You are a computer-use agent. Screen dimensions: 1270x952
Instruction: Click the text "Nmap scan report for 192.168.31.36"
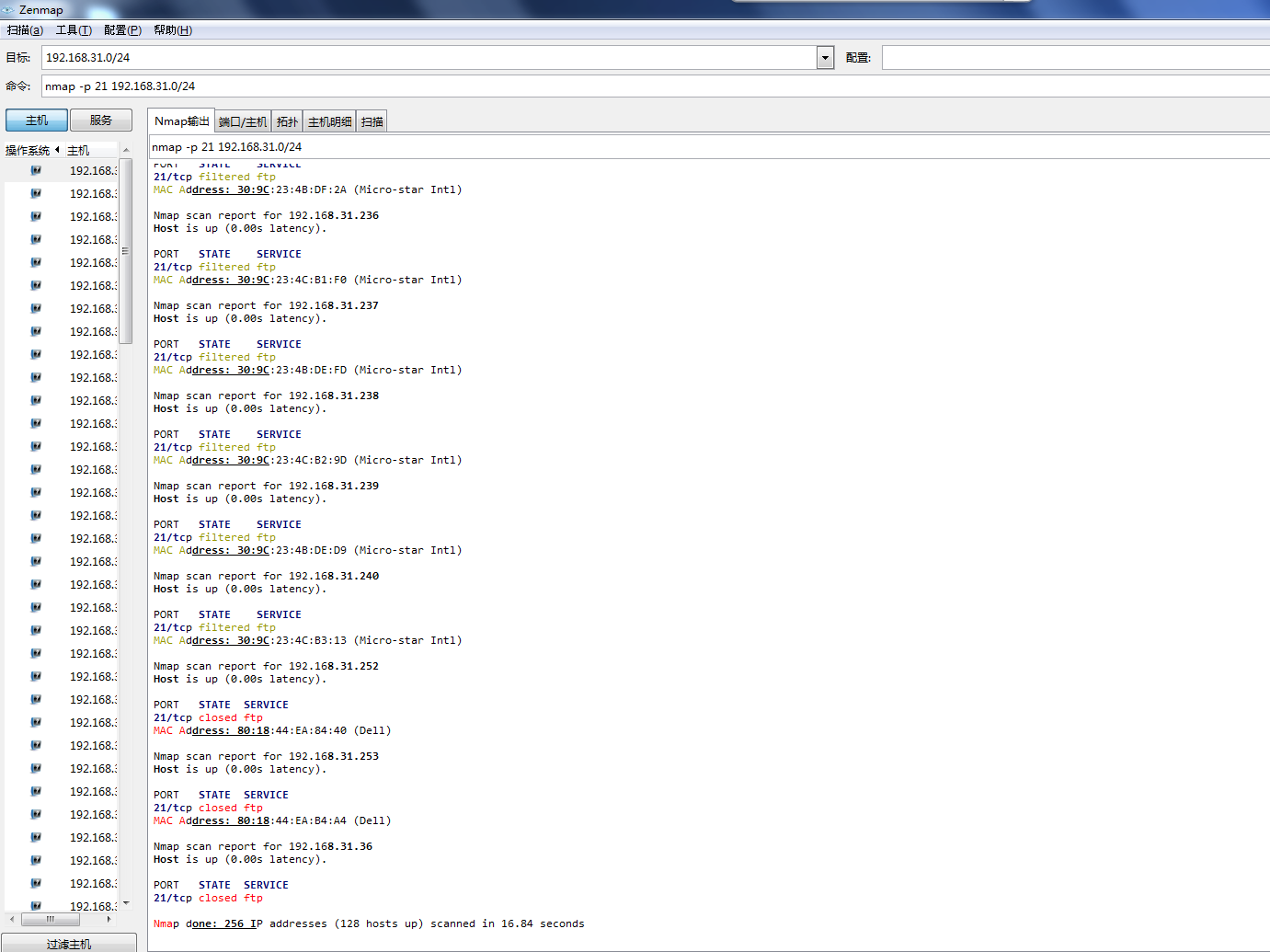pos(263,846)
